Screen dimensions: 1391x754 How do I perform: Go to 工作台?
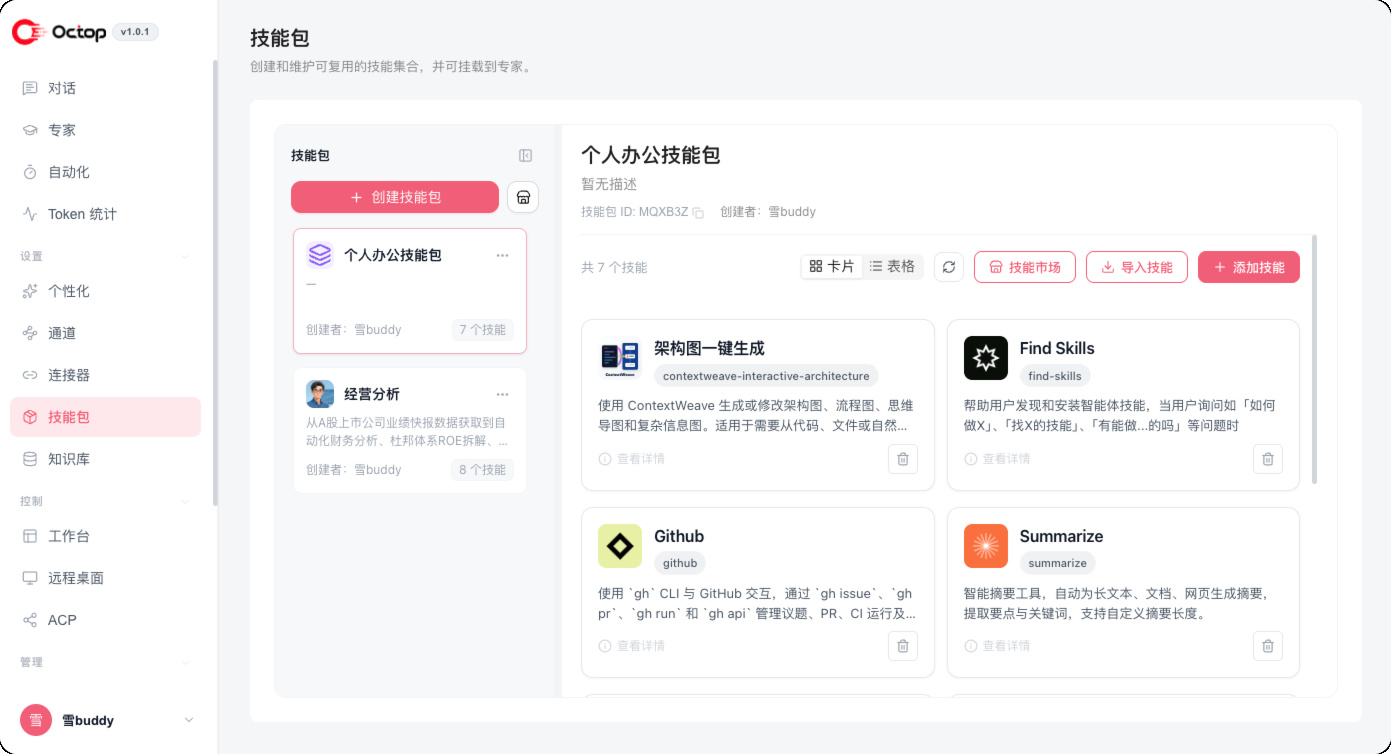106,536
